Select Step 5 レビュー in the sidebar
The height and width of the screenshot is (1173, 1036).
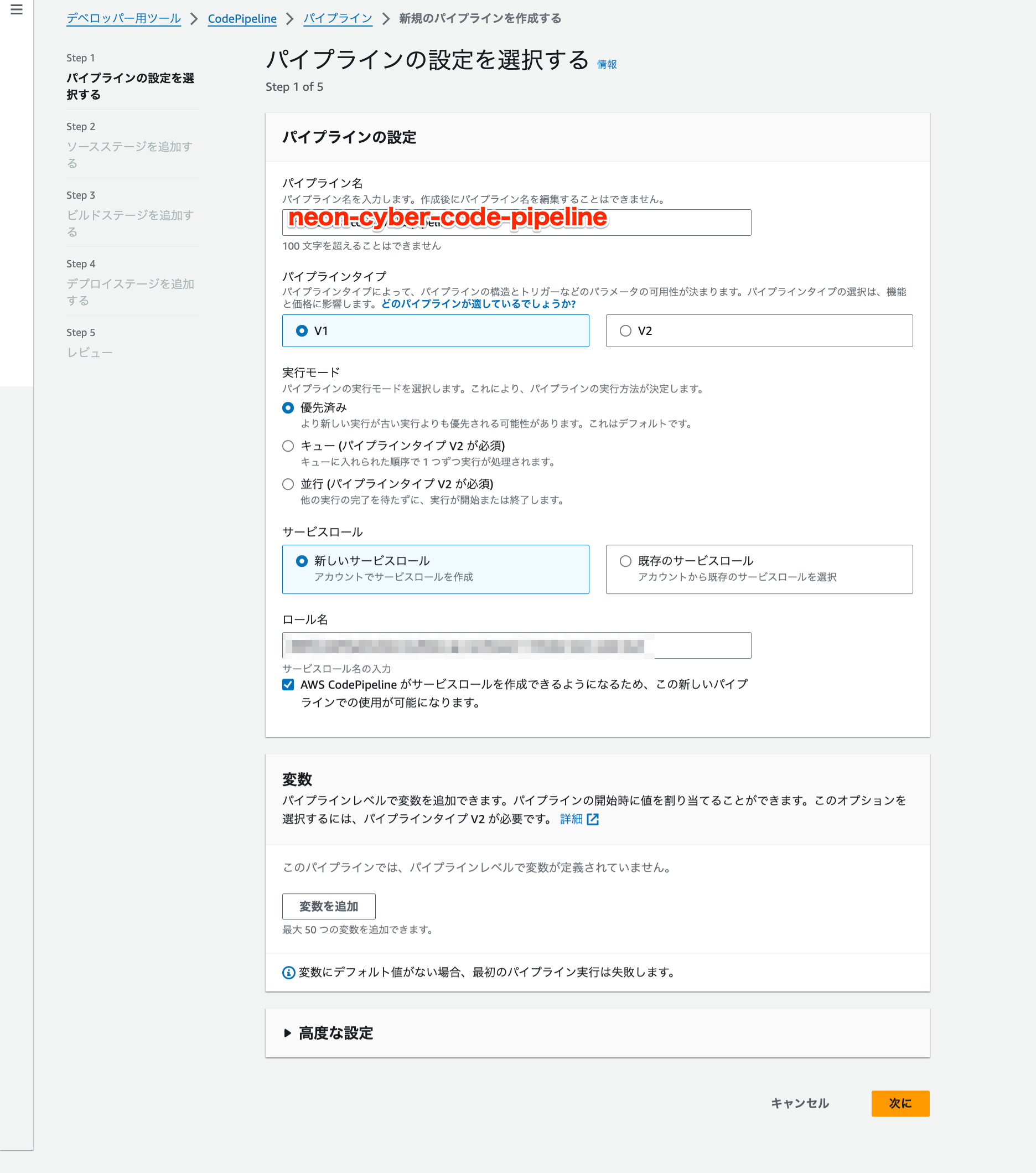(x=90, y=353)
